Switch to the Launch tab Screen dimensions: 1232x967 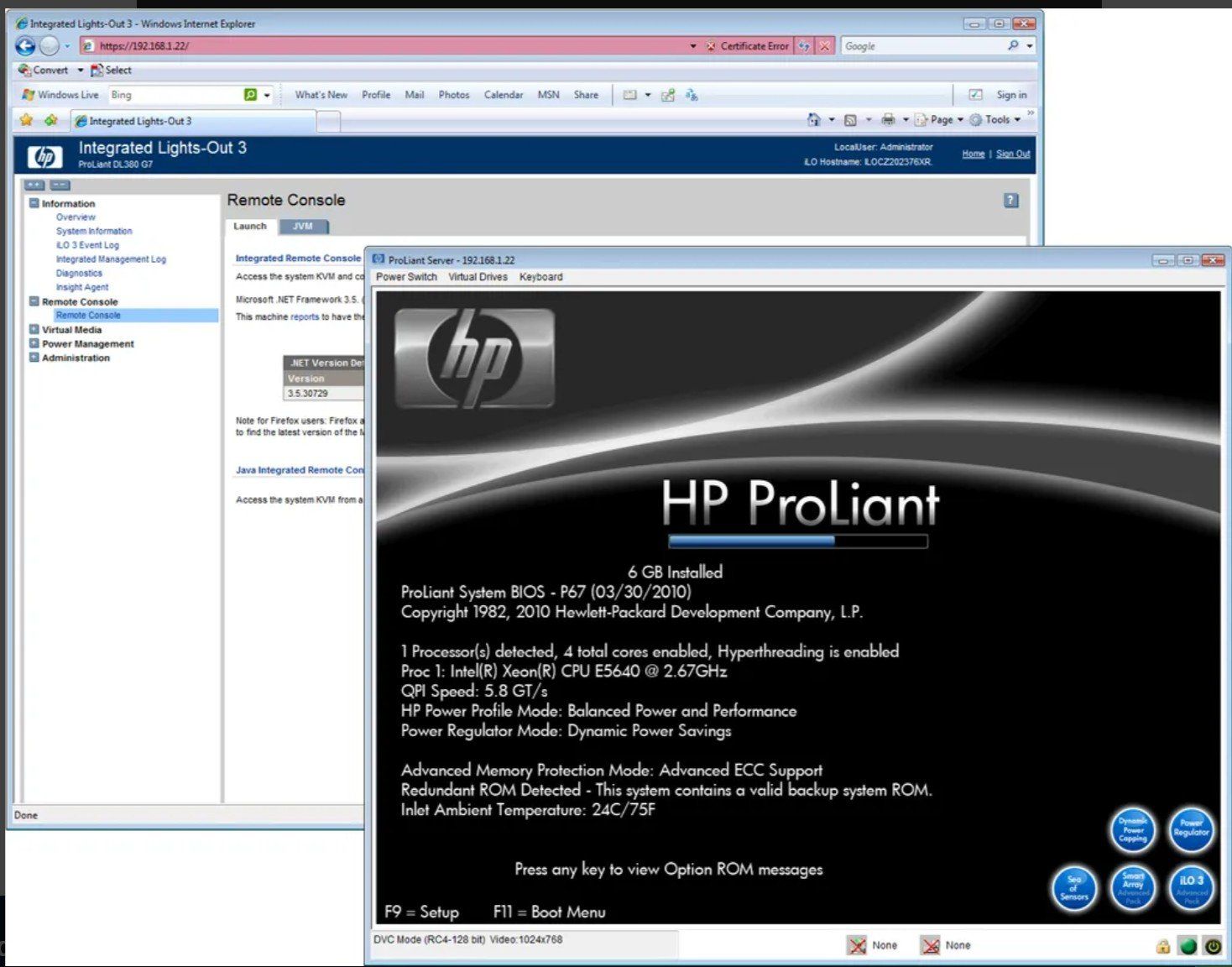(250, 227)
